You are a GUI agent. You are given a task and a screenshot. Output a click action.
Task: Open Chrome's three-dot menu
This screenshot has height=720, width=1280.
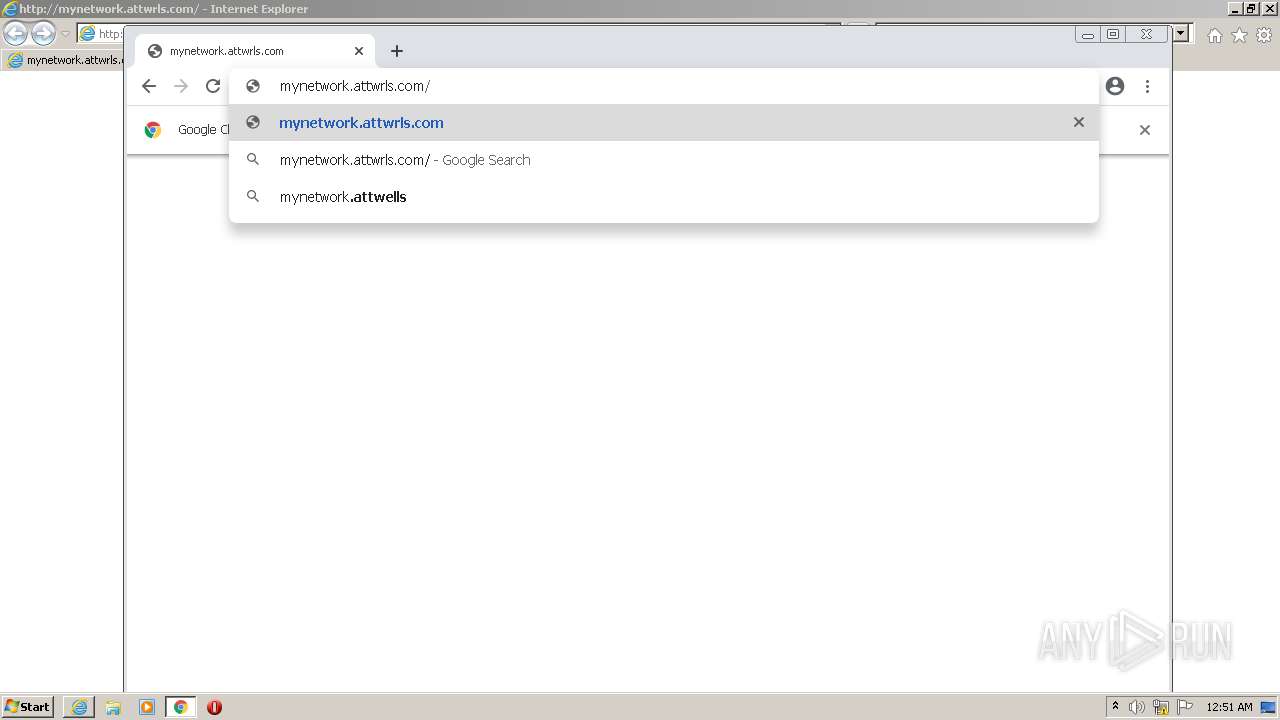(x=1147, y=86)
